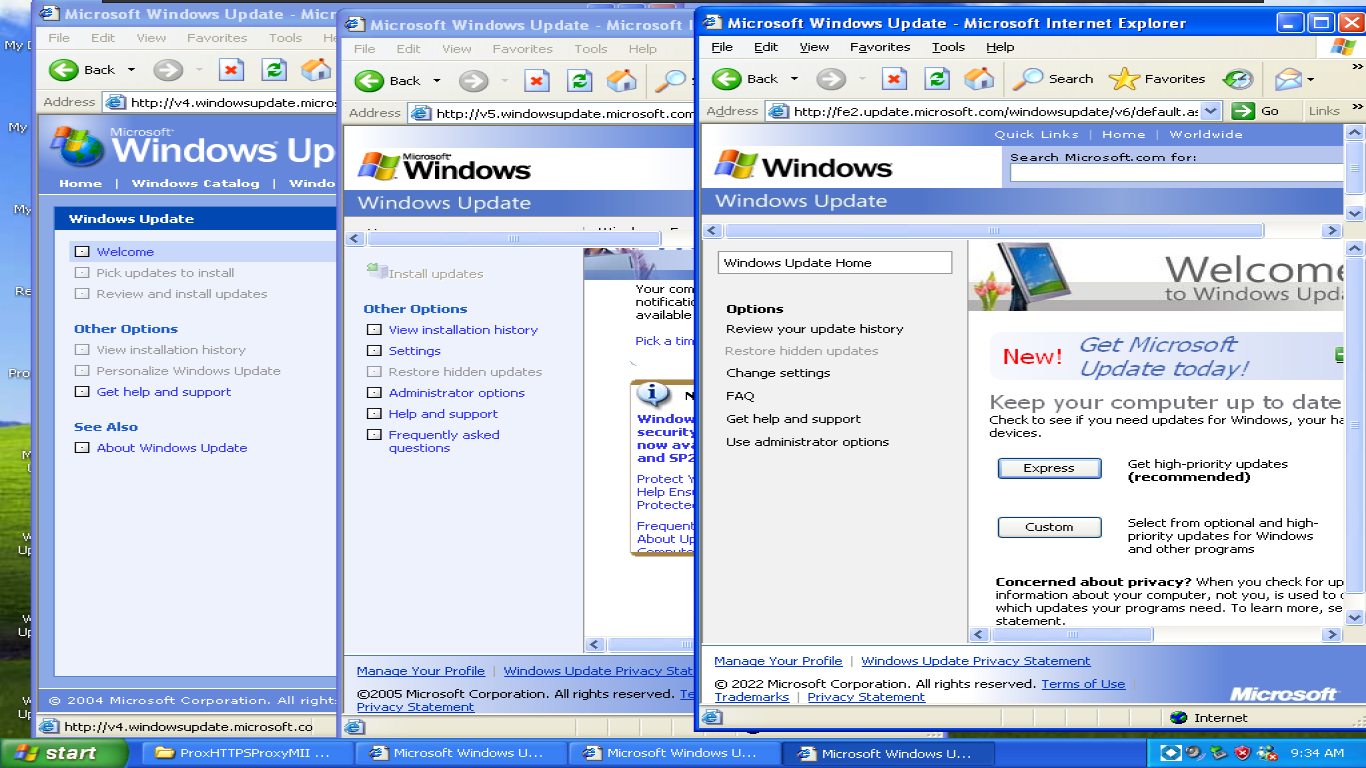Open the Mail icon dropdown arrow
This screenshot has width=1366, height=768.
(x=1310, y=79)
